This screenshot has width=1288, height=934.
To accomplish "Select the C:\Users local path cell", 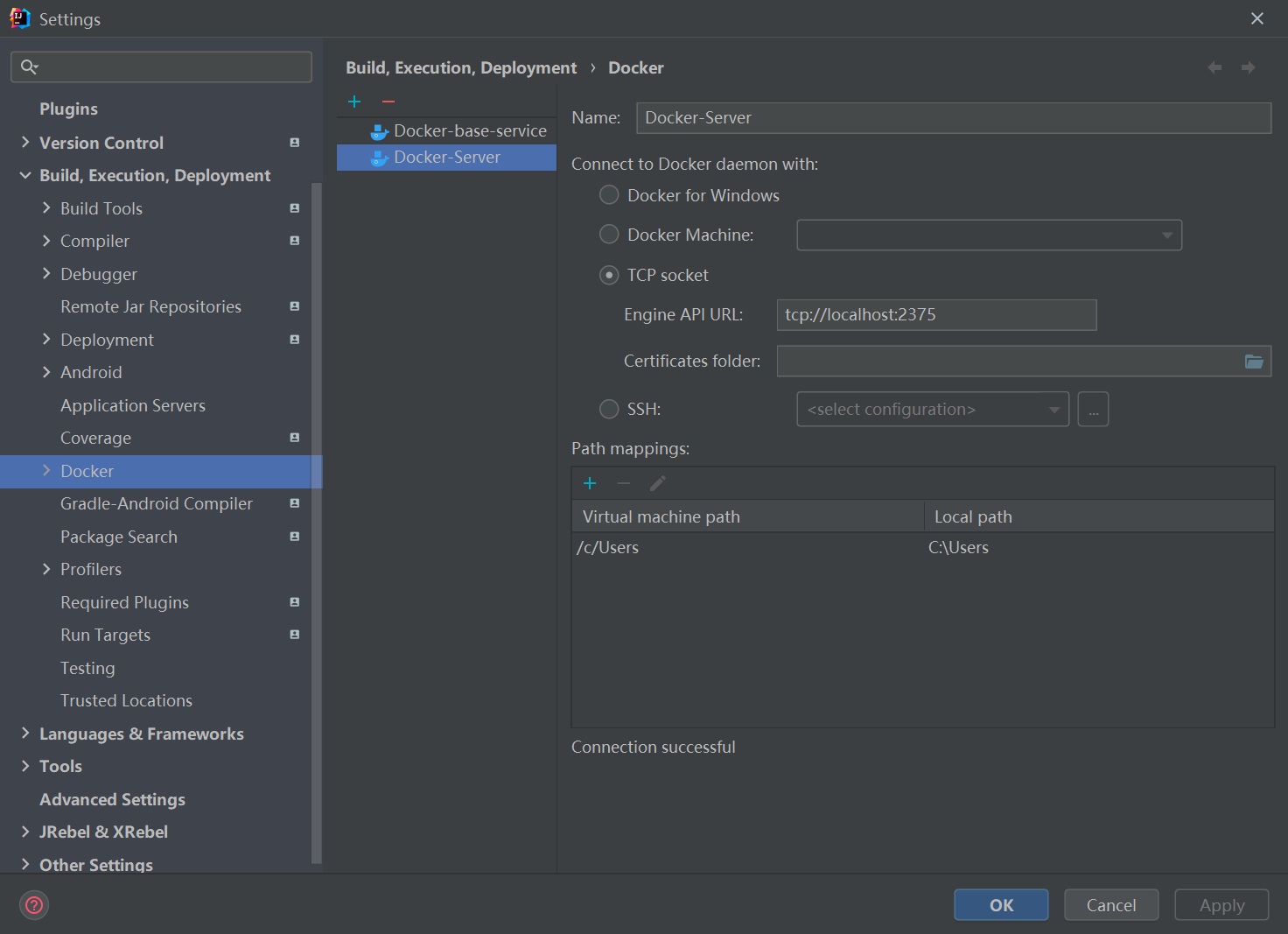I will click(x=1099, y=548).
